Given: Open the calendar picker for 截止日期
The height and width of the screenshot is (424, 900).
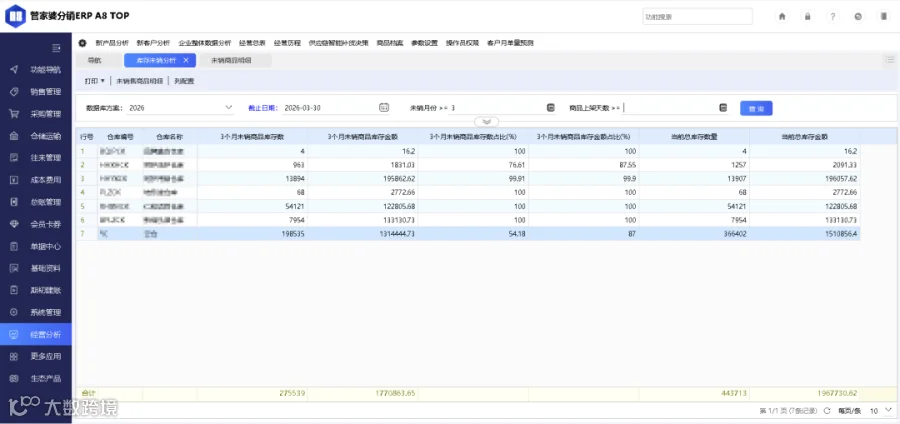Looking at the screenshot, I should (x=384, y=107).
